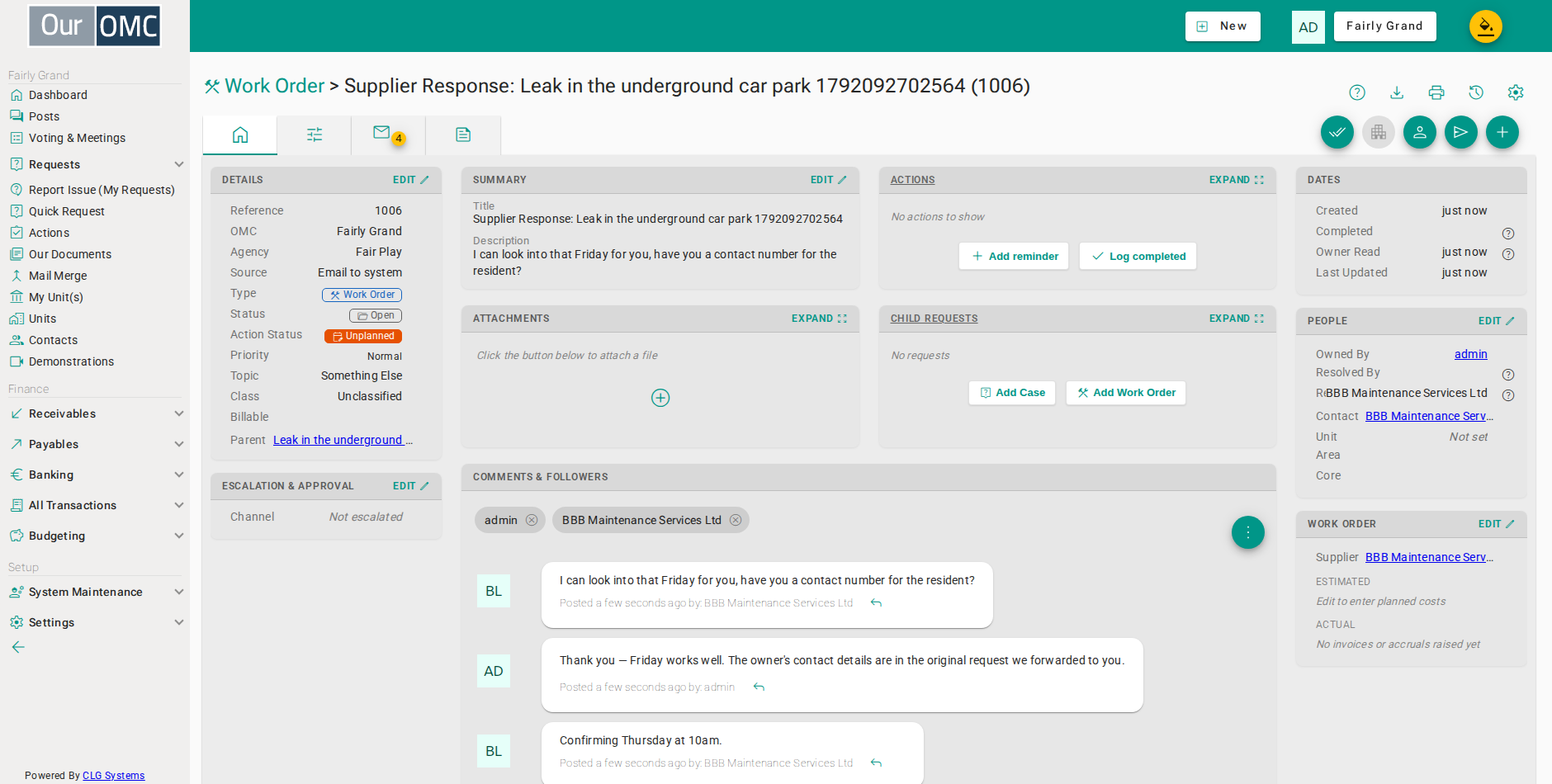Expand the Banking section

[x=96, y=475]
